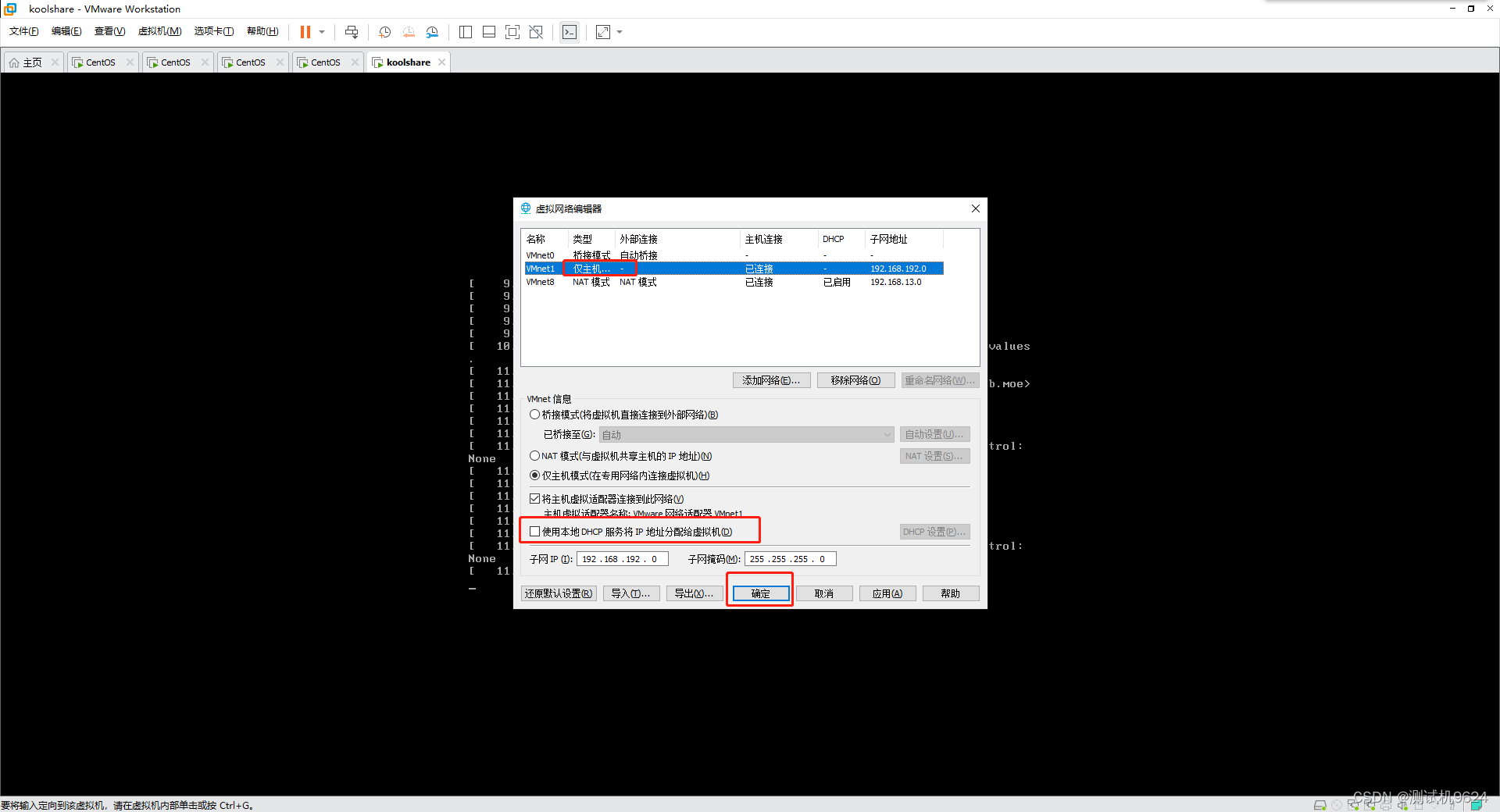
Task: Click the 添加网络 button
Action: [771, 380]
